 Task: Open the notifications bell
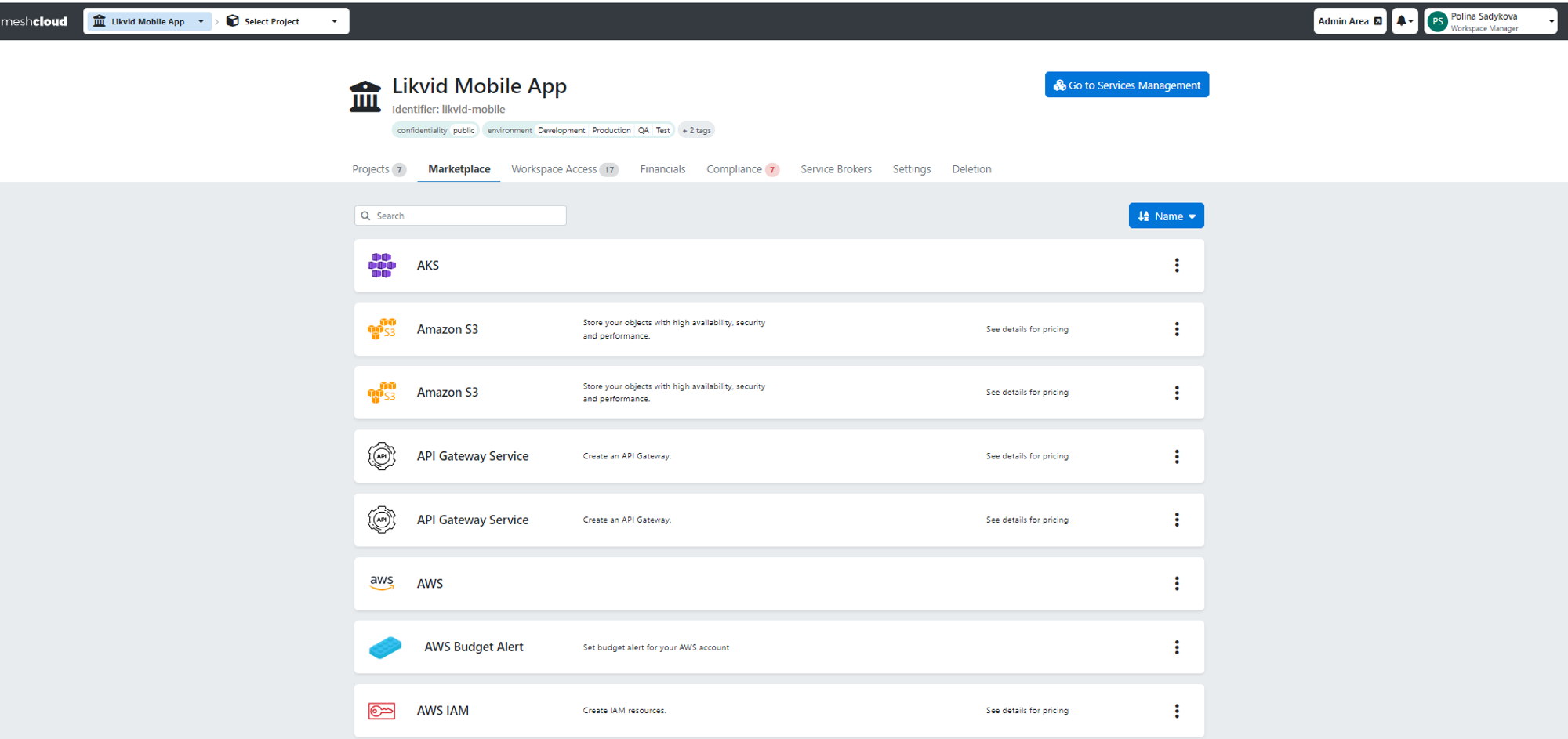(1404, 21)
